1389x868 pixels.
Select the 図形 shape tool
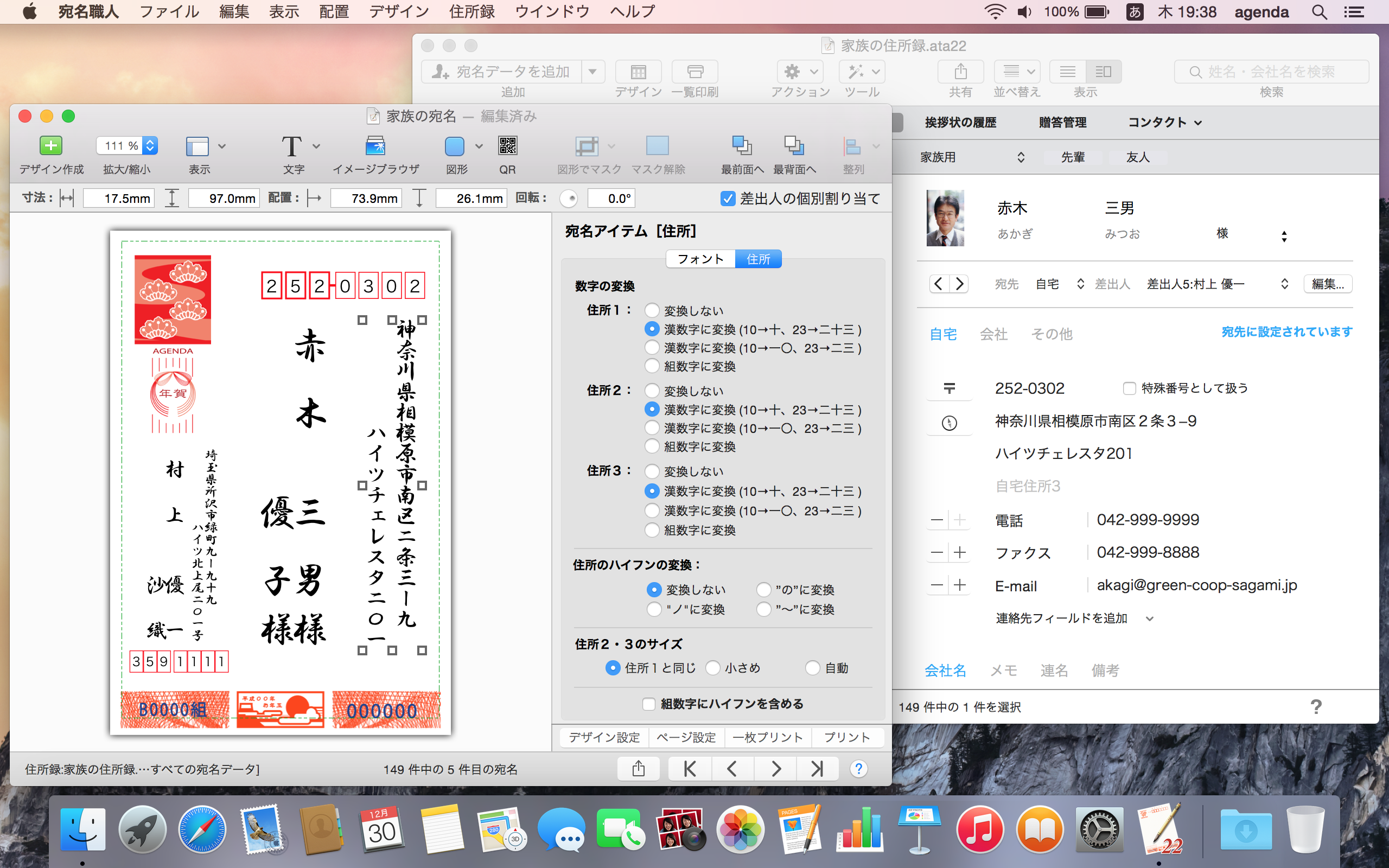(455, 146)
